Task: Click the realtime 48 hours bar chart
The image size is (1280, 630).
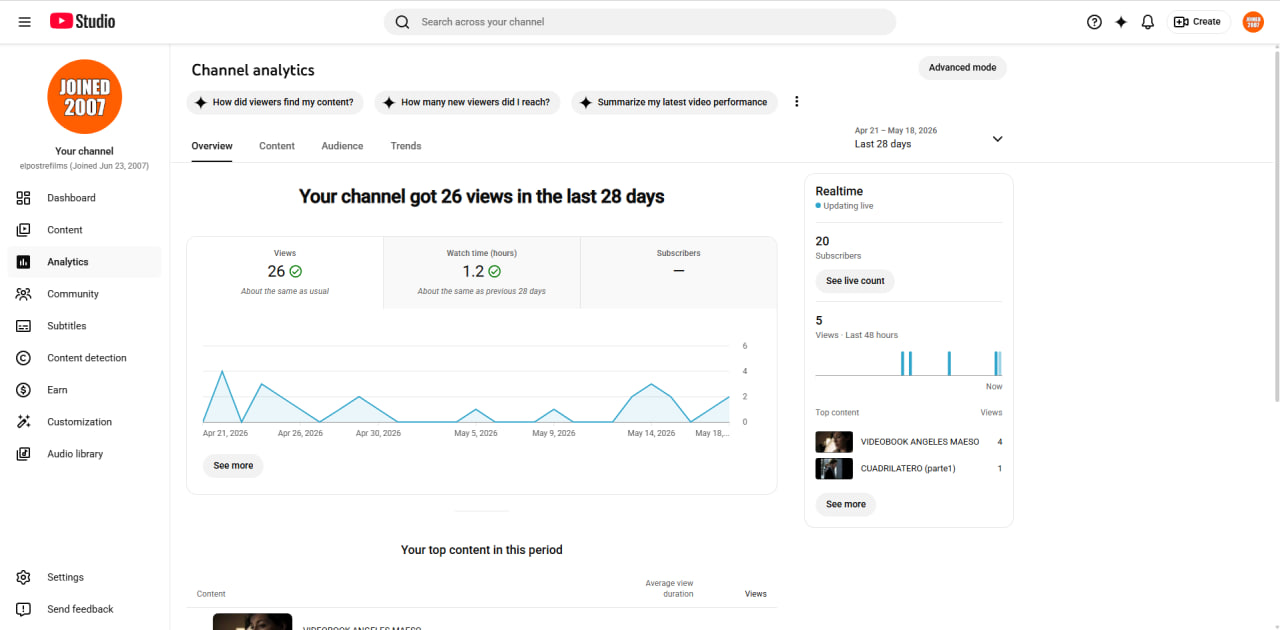Action: (909, 362)
